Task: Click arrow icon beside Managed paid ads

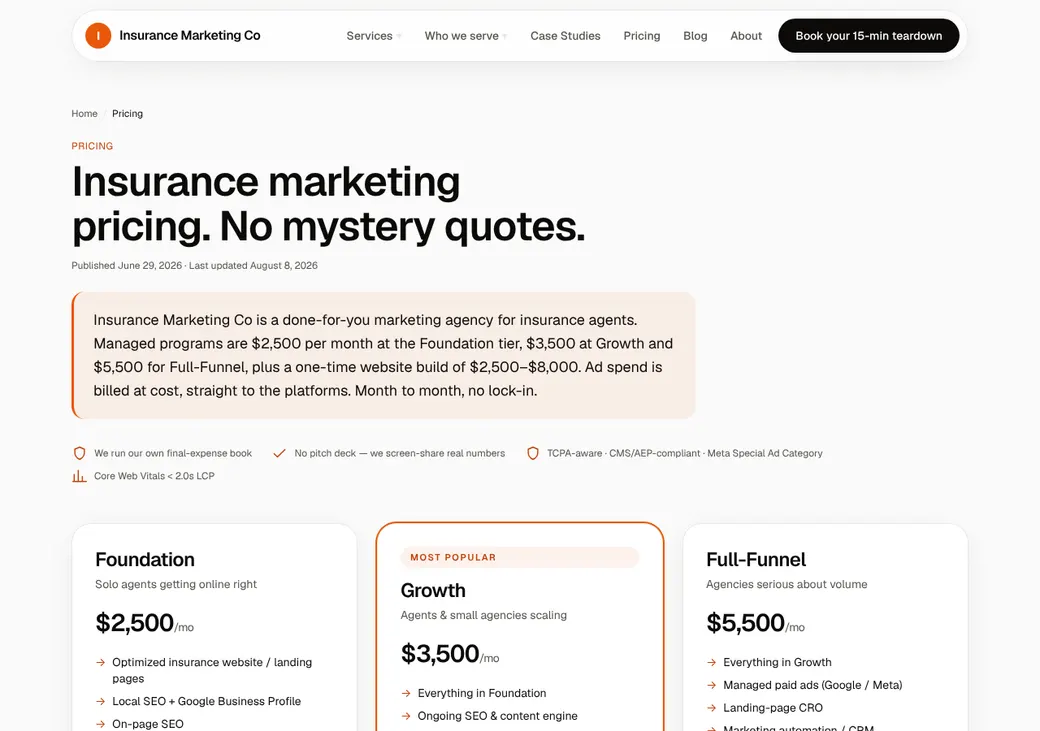Action: 712,685
